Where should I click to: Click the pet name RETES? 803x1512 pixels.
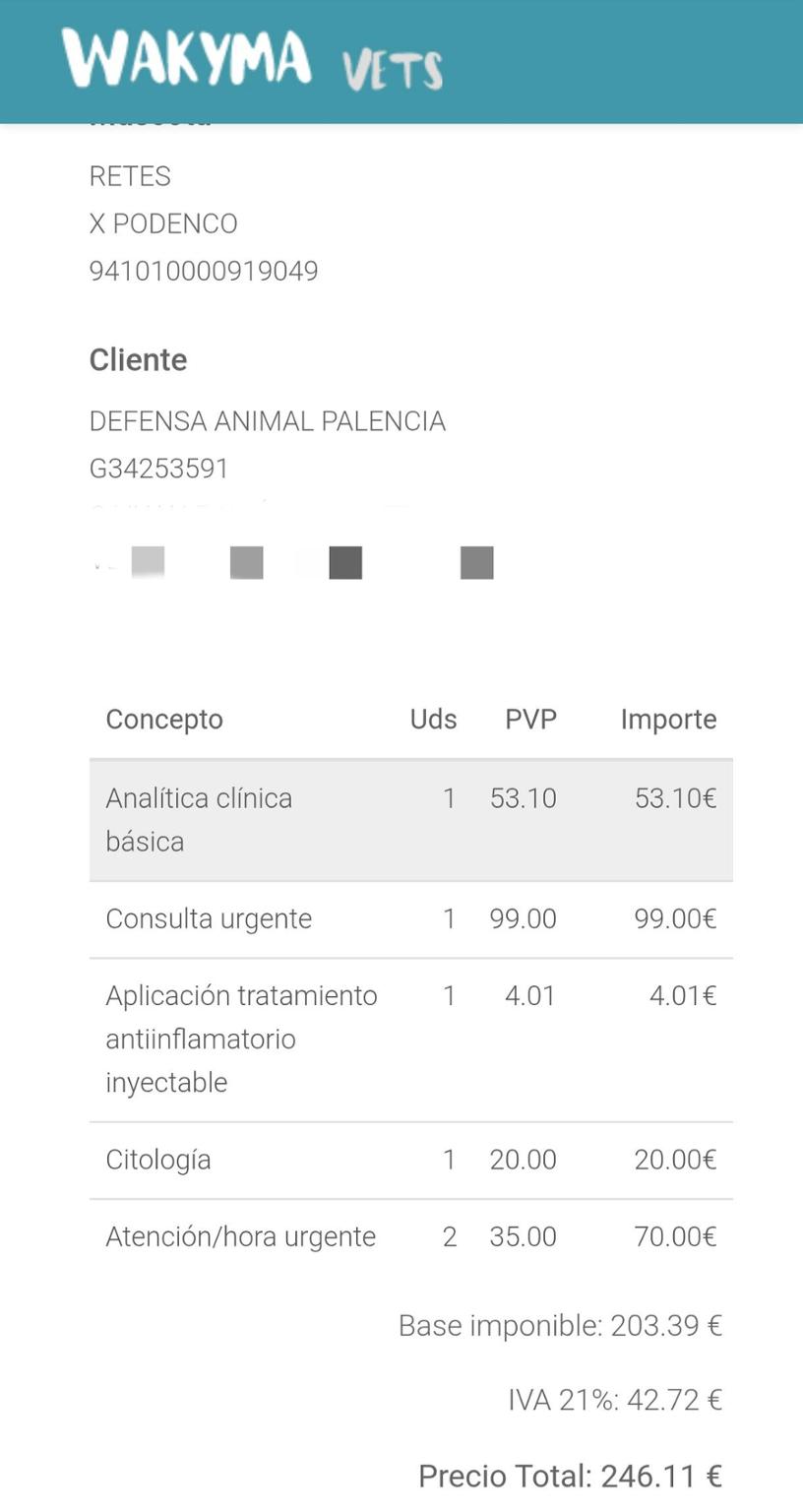[x=130, y=176]
